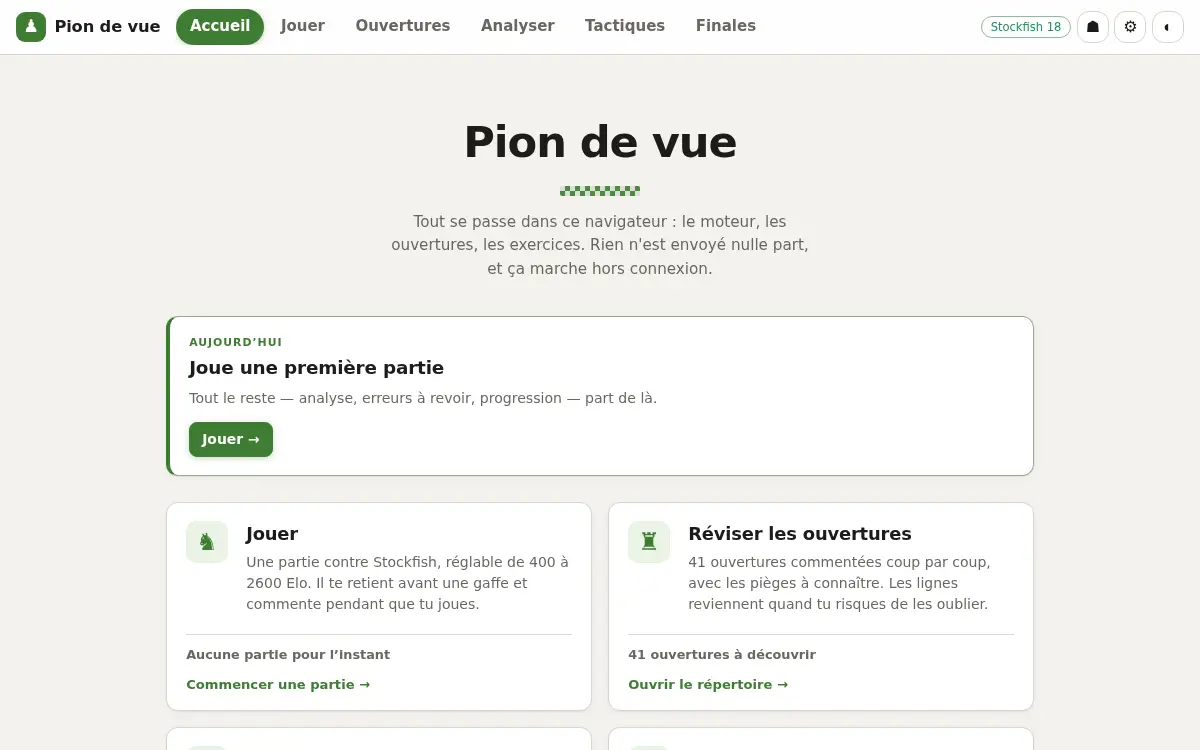Click the Réviser les ouvertures card title

(800, 534)
